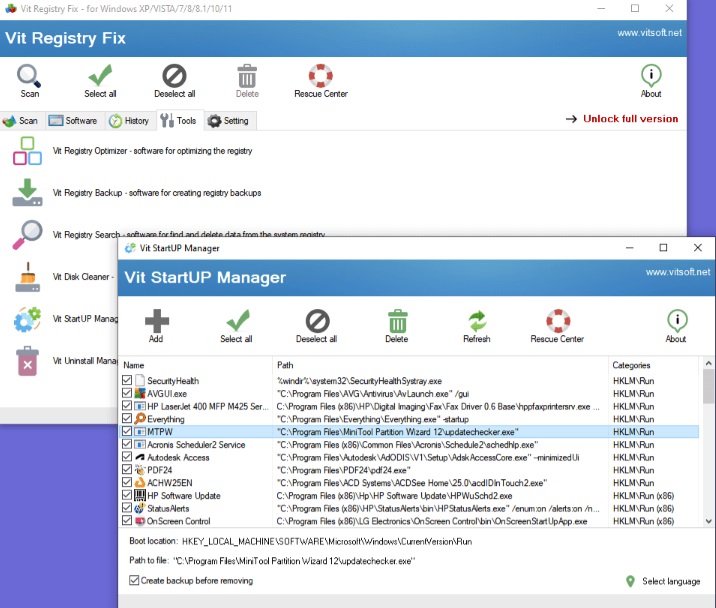Switch to the Software tab
716x608 pixels.
click(x=73, y=121)
